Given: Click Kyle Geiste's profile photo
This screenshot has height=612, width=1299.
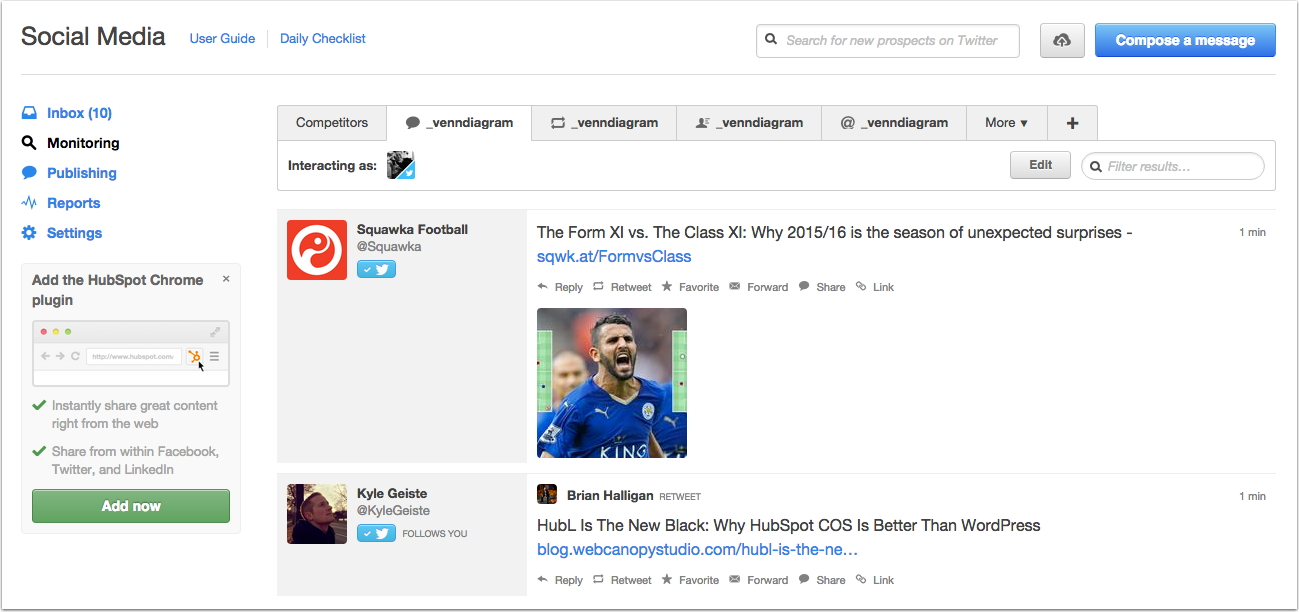Looking at the screenshot, I should click(x=317, y=514).
